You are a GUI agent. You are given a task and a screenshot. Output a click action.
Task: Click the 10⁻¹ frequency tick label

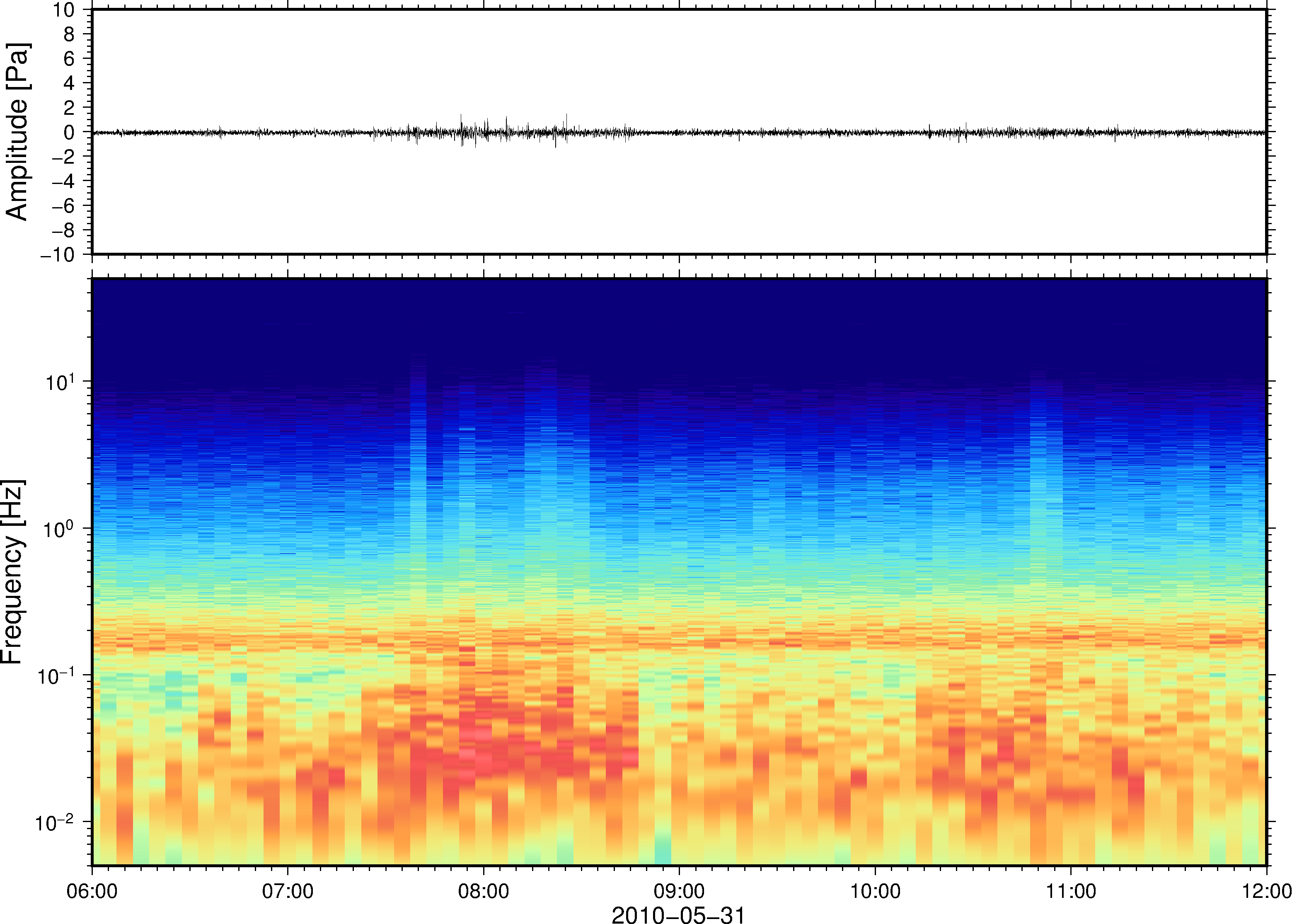tap(56, 675)
